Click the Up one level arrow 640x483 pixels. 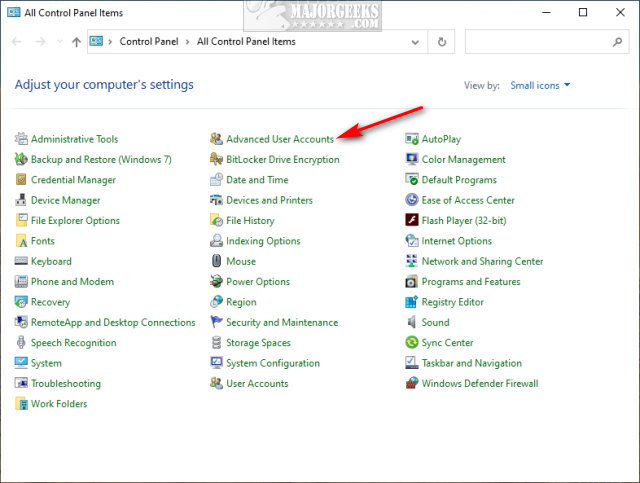coord(77,42)
